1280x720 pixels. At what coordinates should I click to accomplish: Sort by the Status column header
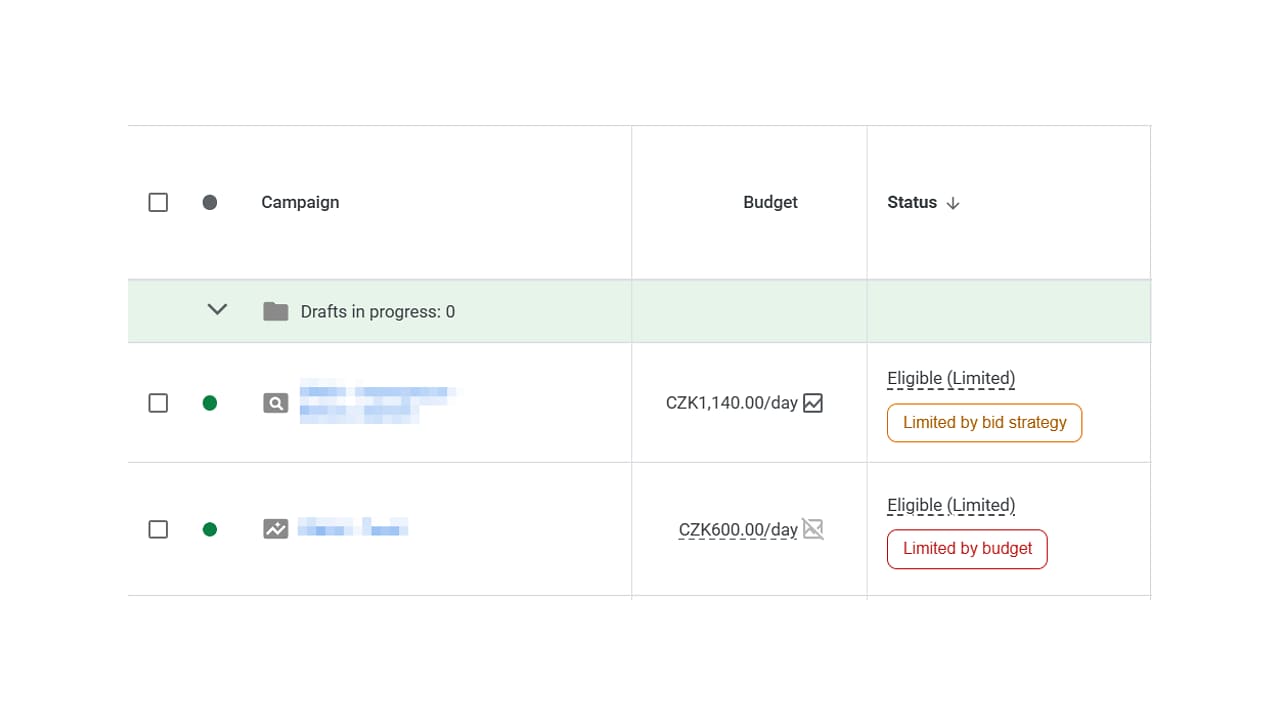coord(912,202)
